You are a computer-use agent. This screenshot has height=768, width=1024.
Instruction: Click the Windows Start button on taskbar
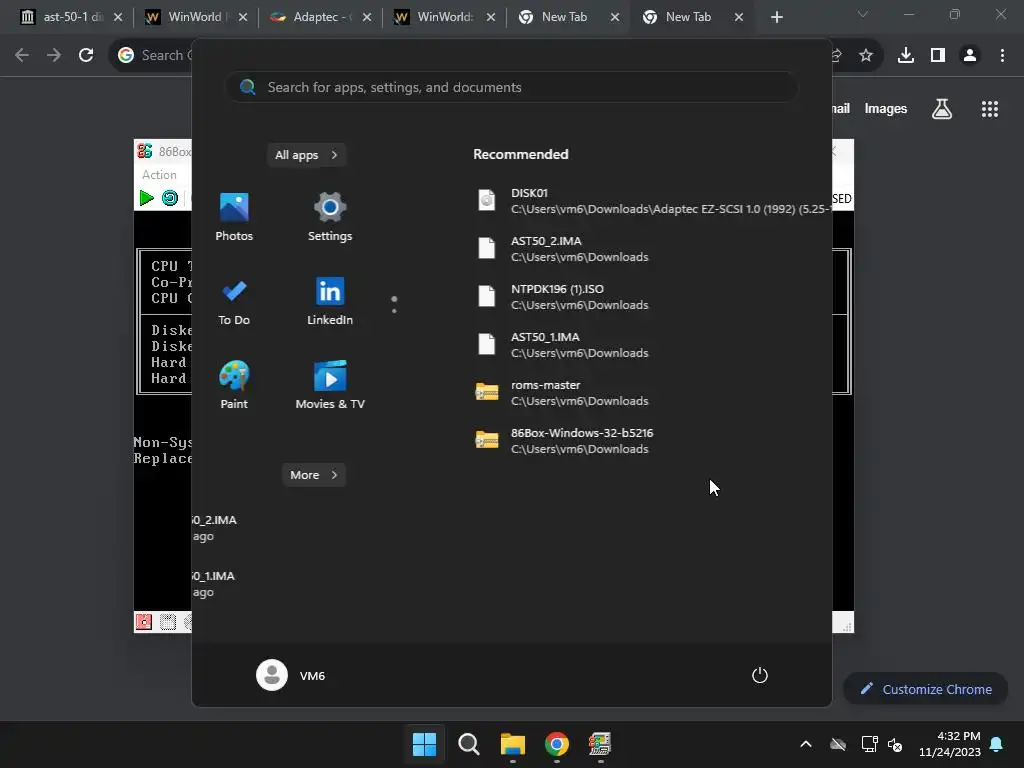pos(424,744)
